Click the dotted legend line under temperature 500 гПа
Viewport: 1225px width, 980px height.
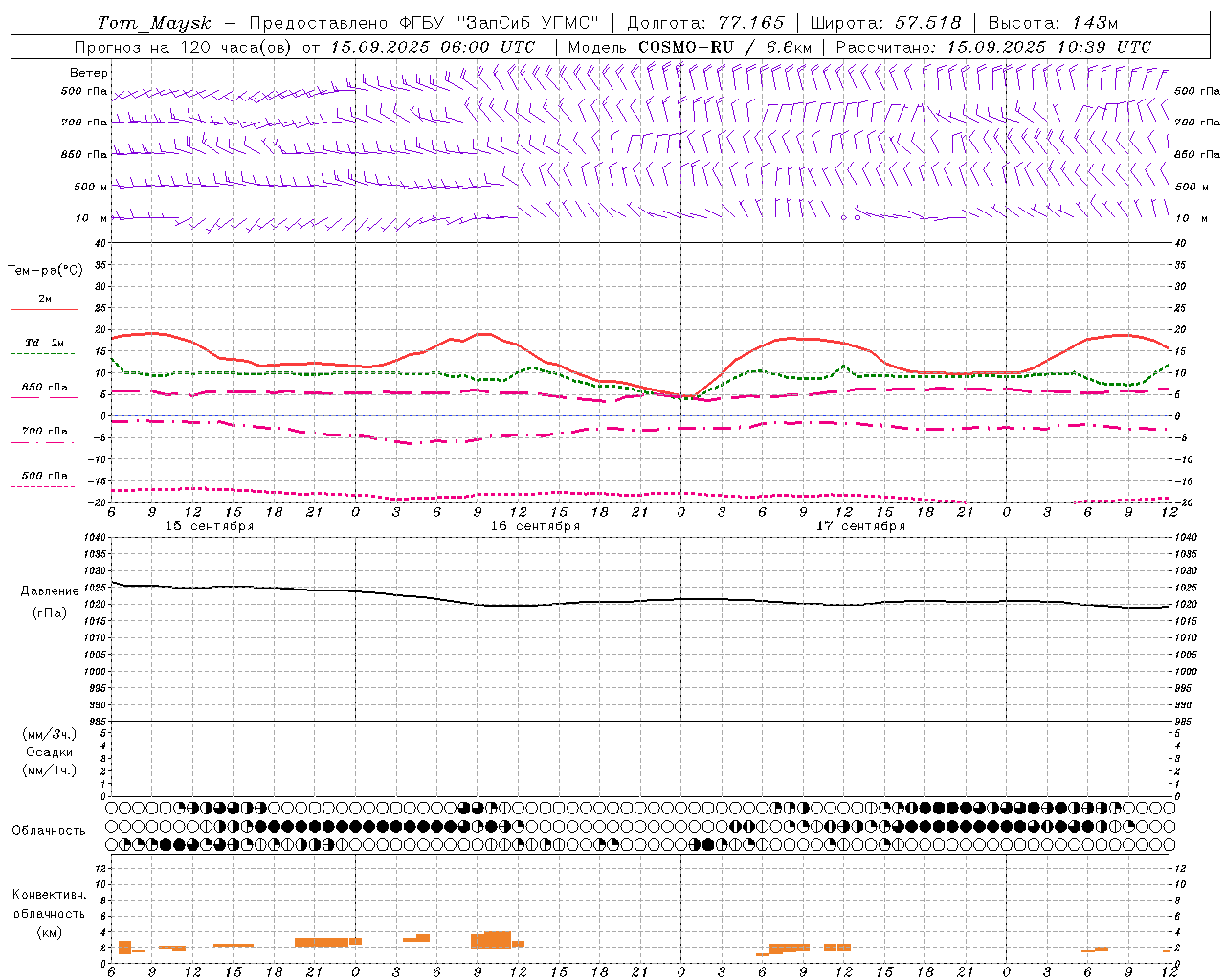(42, 486)
